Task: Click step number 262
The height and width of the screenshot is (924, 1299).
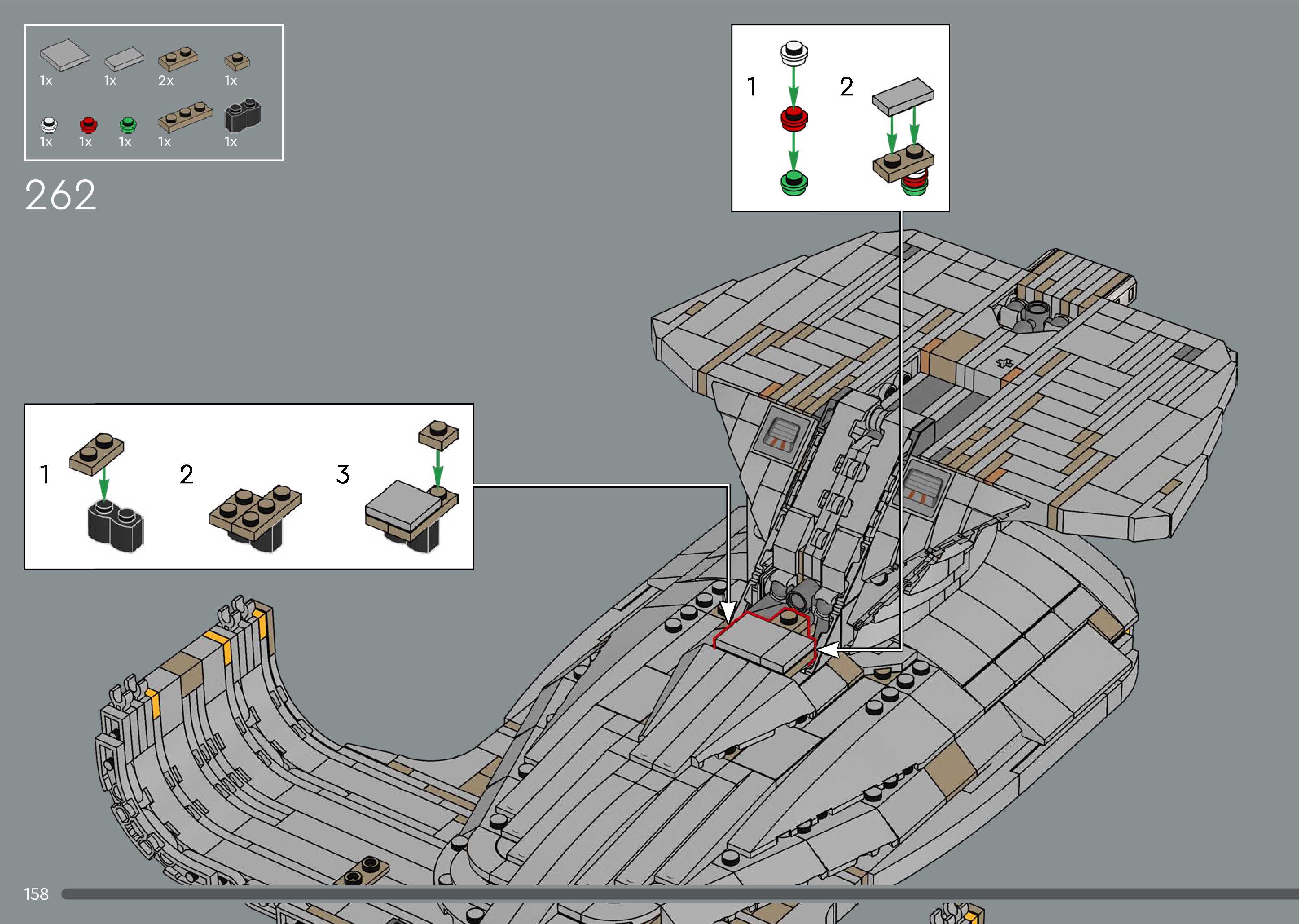Action: click(60, 195)
